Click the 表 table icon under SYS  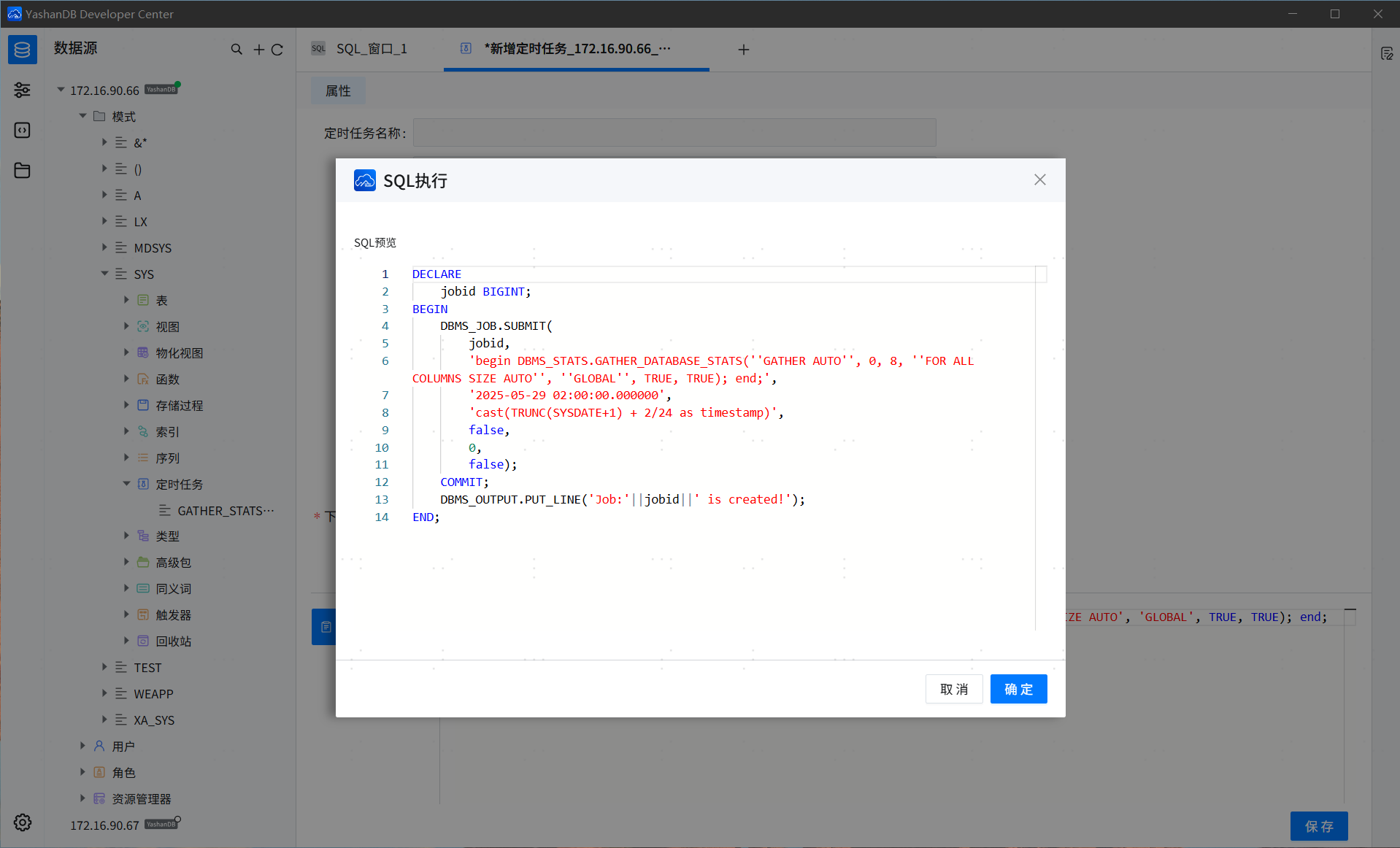click(x=143, y=300)
